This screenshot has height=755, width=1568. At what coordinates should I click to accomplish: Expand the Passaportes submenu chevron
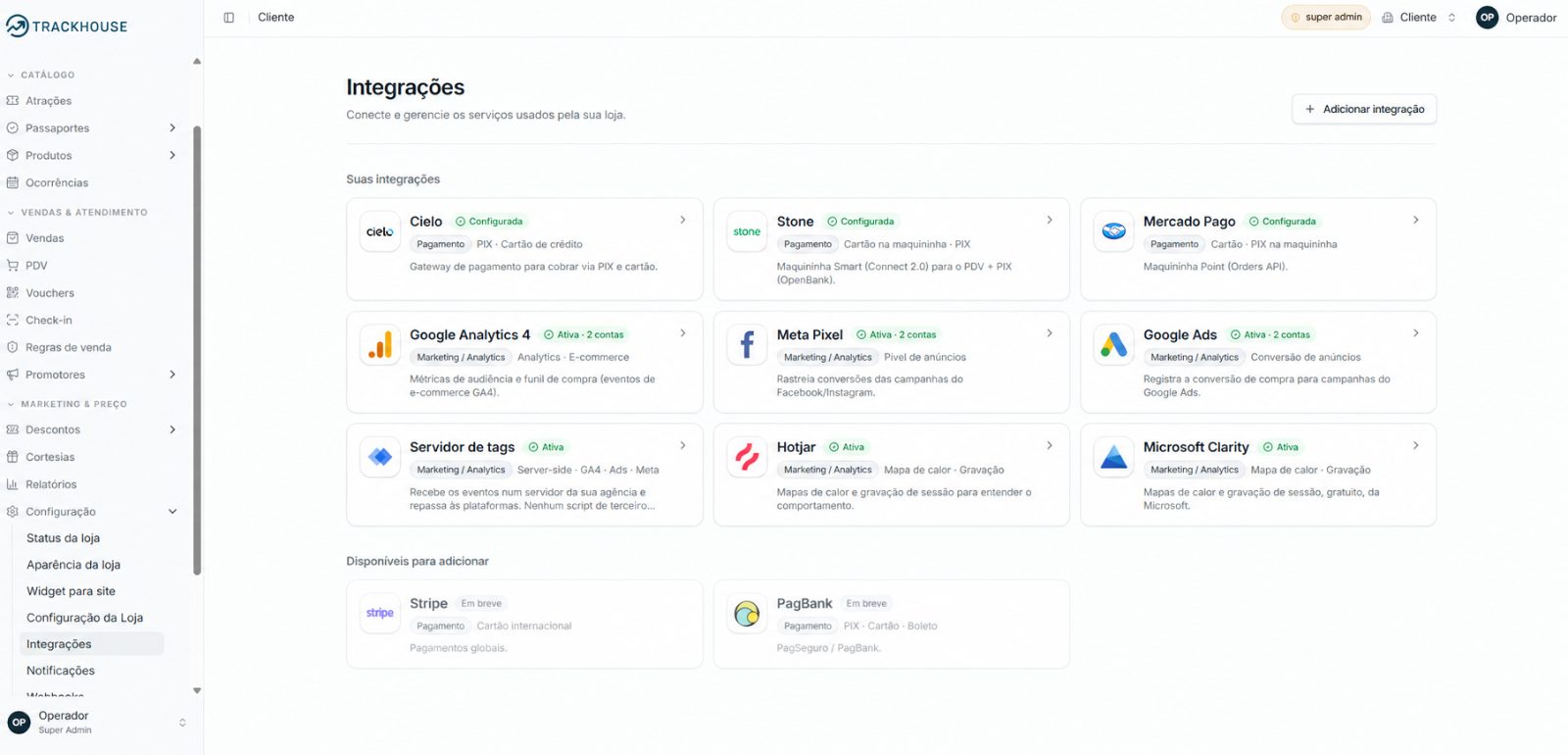(172, 128)
